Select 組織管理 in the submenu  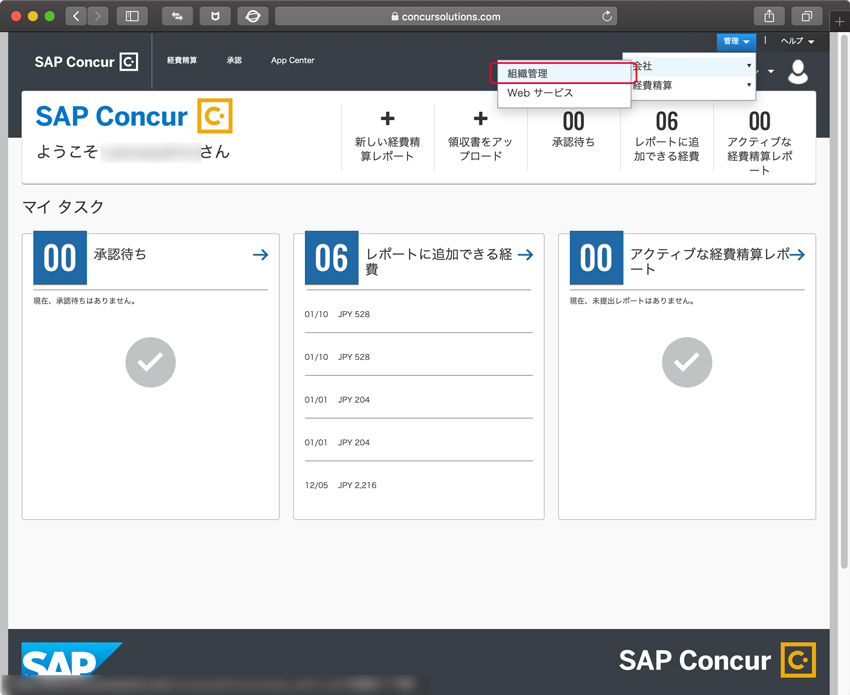[x=564, y=73]
